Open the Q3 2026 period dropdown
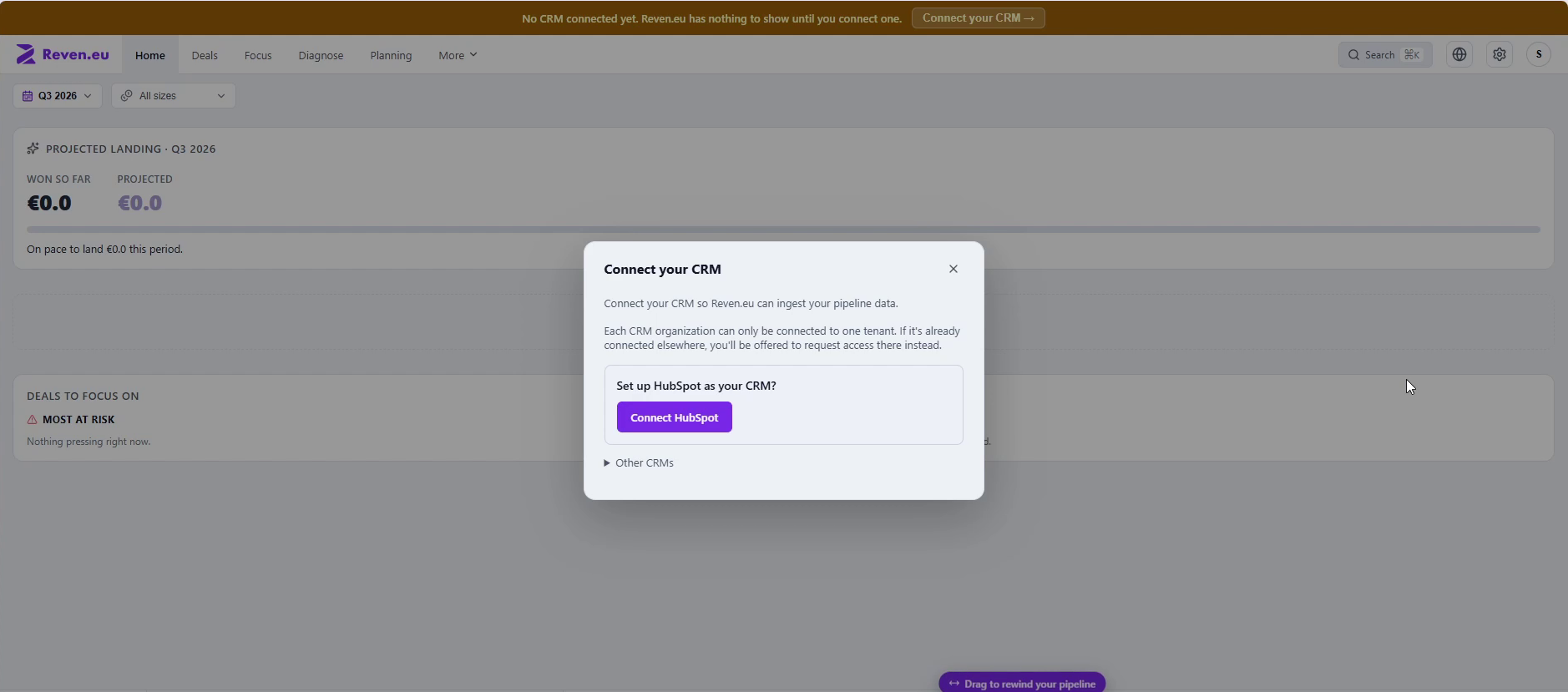Image resolution: width=1568 pixels, height=692 pixels. [58, 96]
